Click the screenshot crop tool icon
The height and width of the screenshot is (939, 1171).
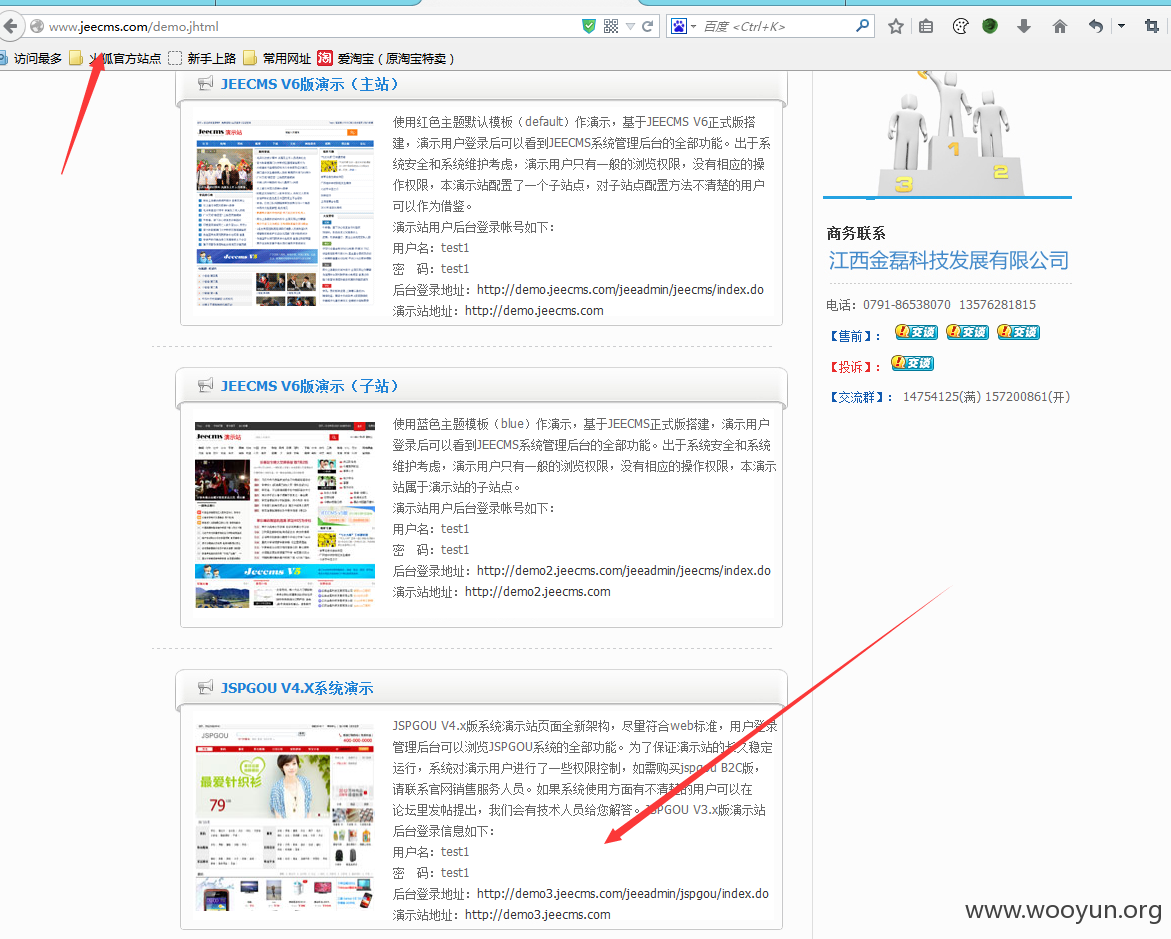click(x=1152, y=27)
